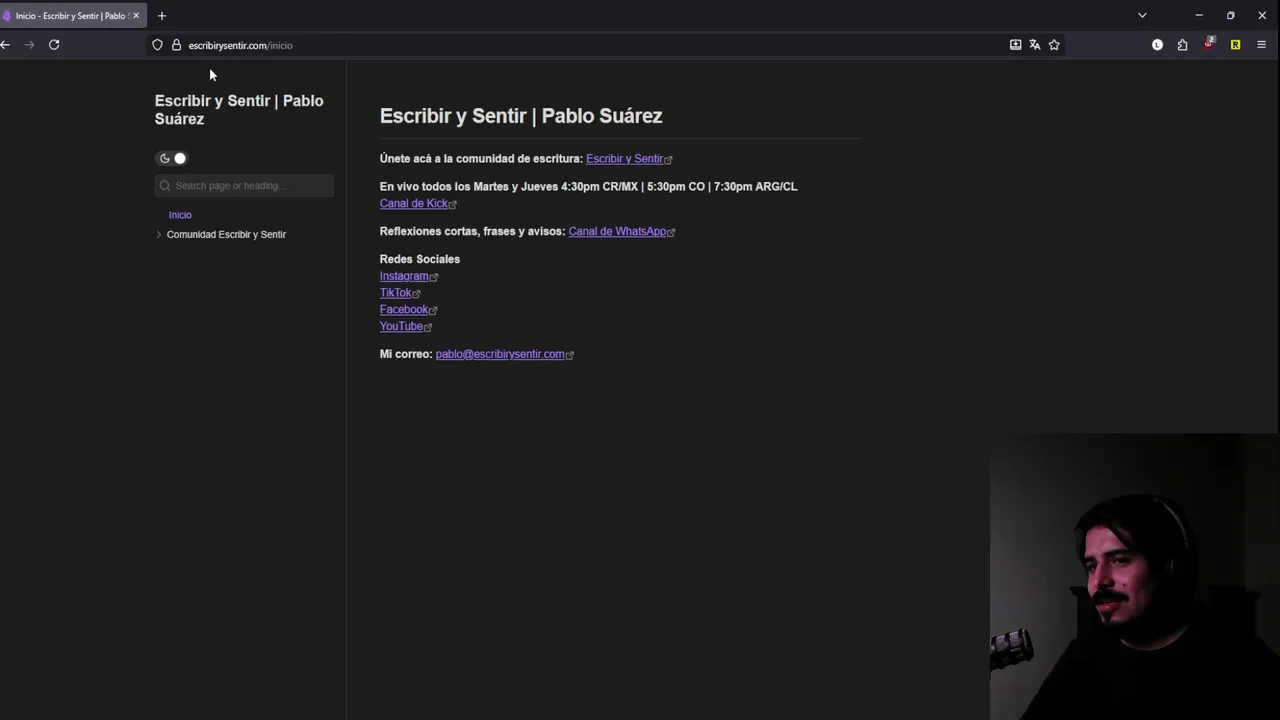Image resolution: width=1280 pixels, height=720 pixels.
Task: Open the Canal de Kick link
Action: 414,204
